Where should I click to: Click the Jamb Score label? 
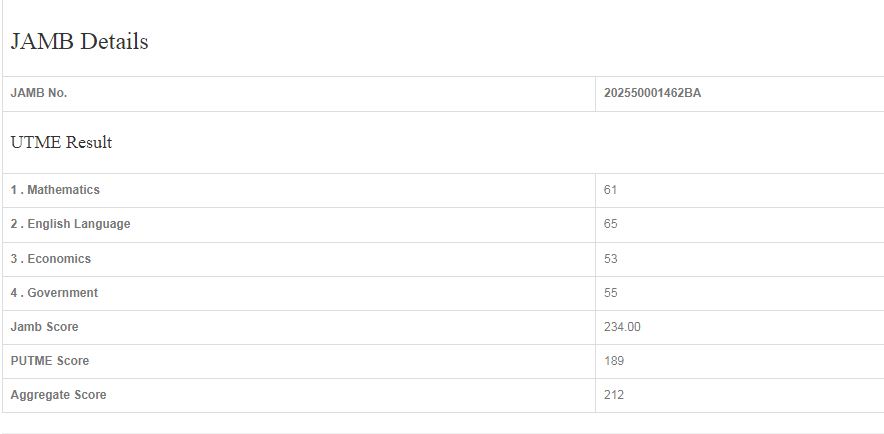coord(44,327)
